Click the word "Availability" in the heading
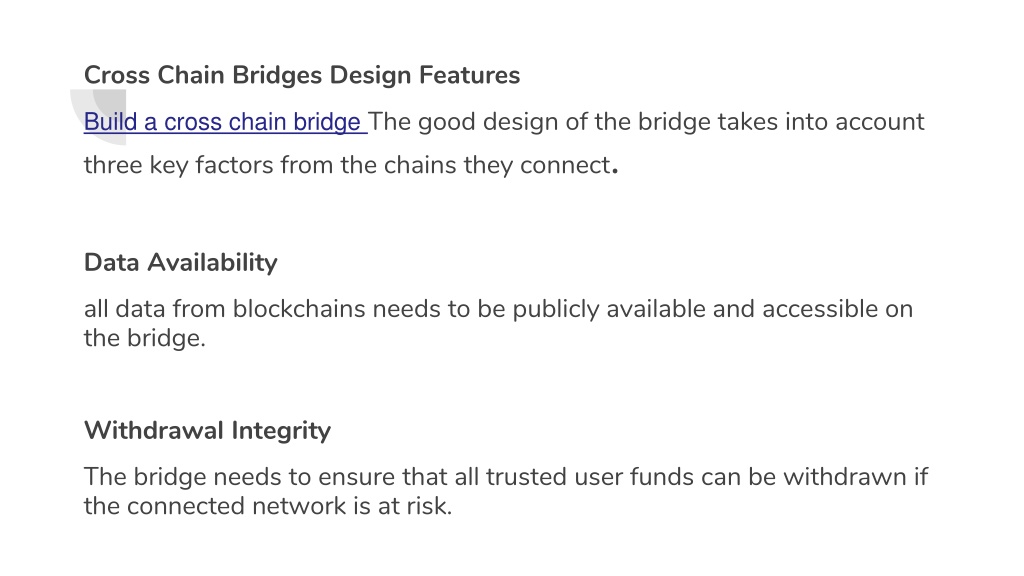The width and height of the screenshot is (1024, 576). point(212,263)
